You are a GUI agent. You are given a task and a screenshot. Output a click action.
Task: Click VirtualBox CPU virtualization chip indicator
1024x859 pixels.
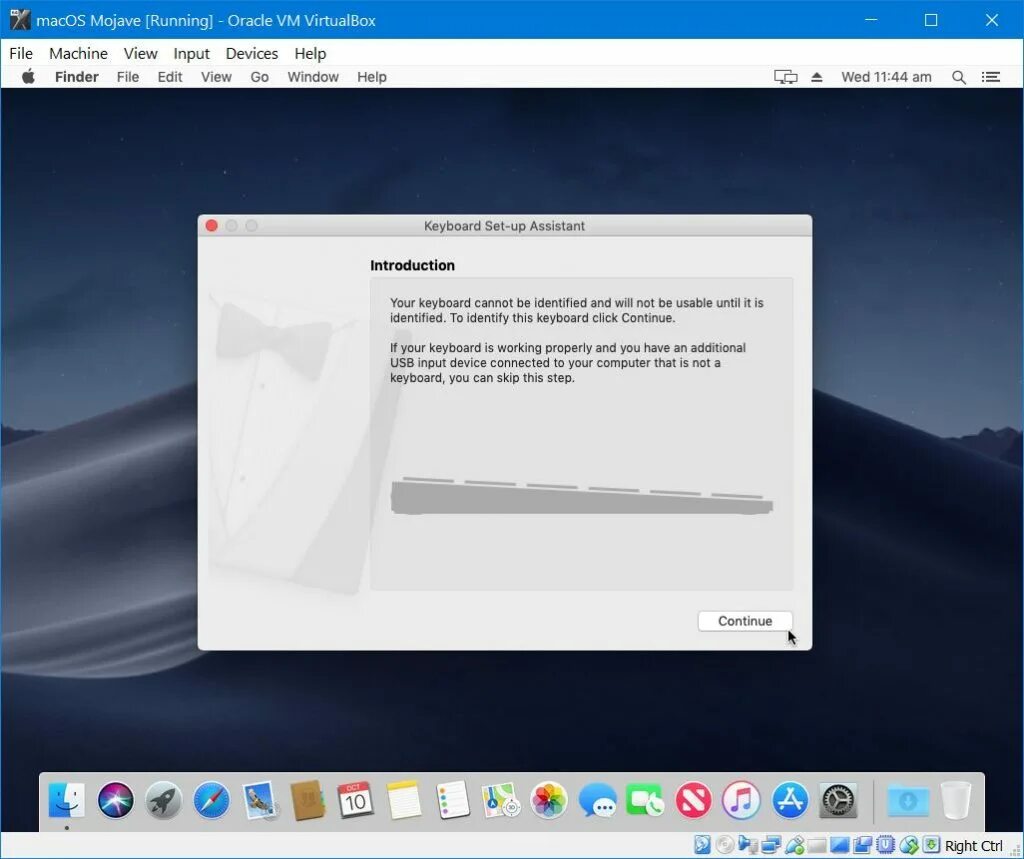pos(886,845)
